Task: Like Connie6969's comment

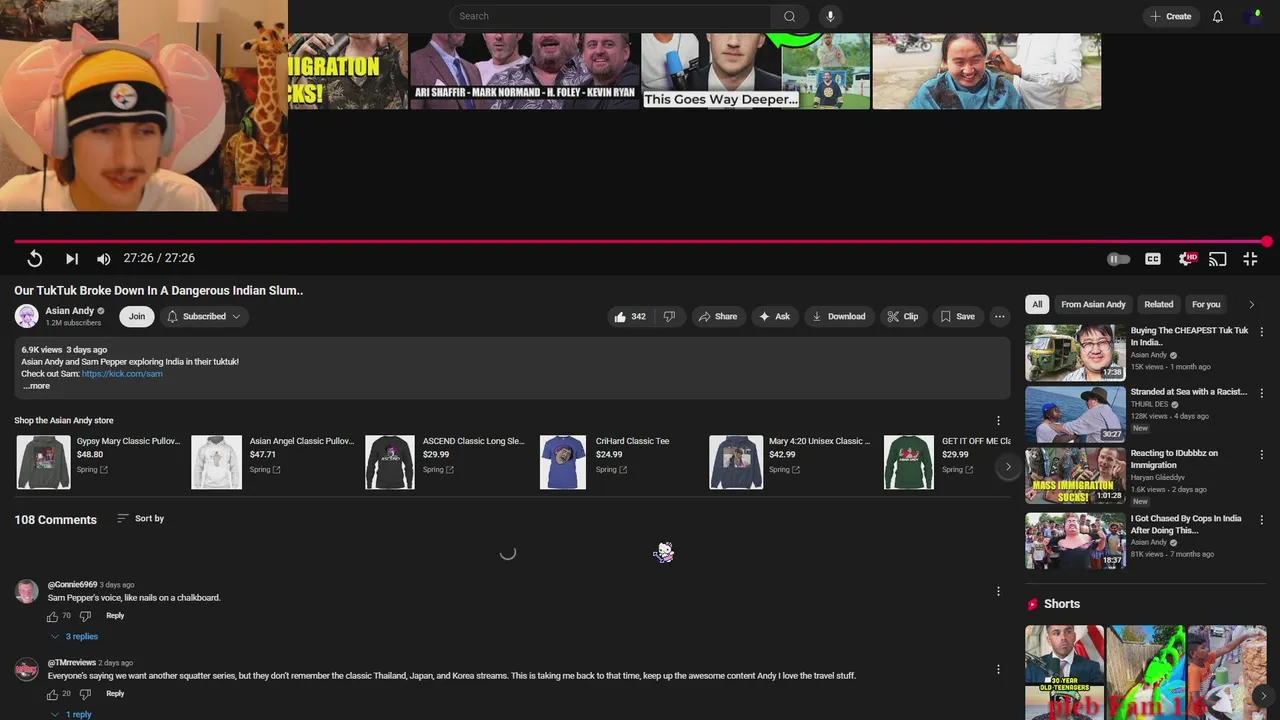Action: click(52, 617)
